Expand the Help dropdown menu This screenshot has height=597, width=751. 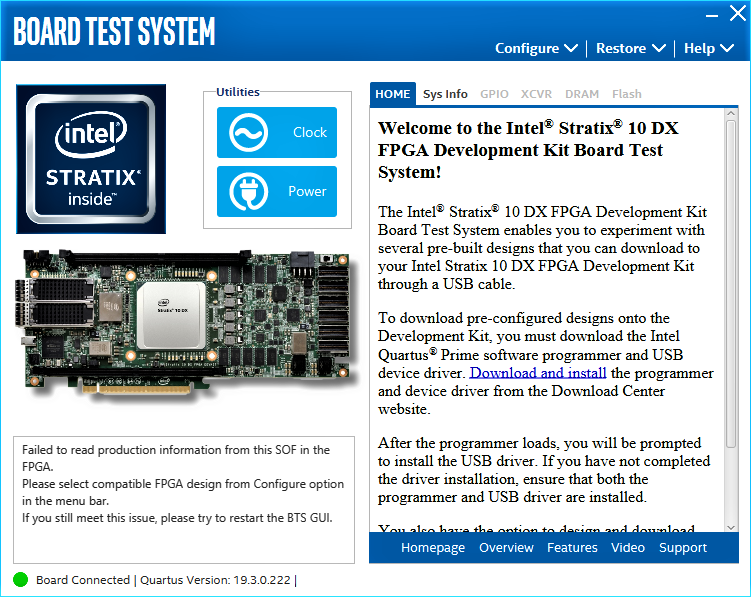tap(708, 48)
